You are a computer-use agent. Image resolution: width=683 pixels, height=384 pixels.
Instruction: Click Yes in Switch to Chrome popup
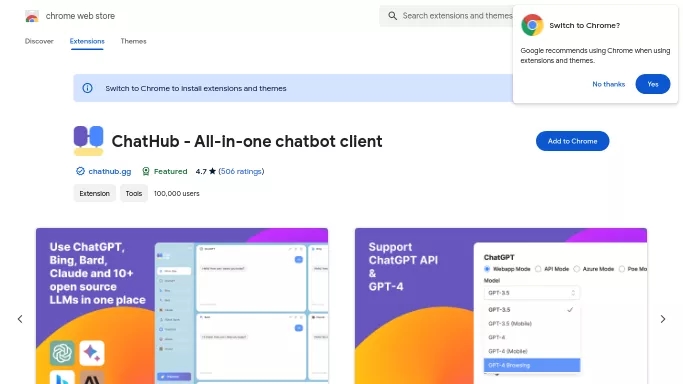(653, 84)
